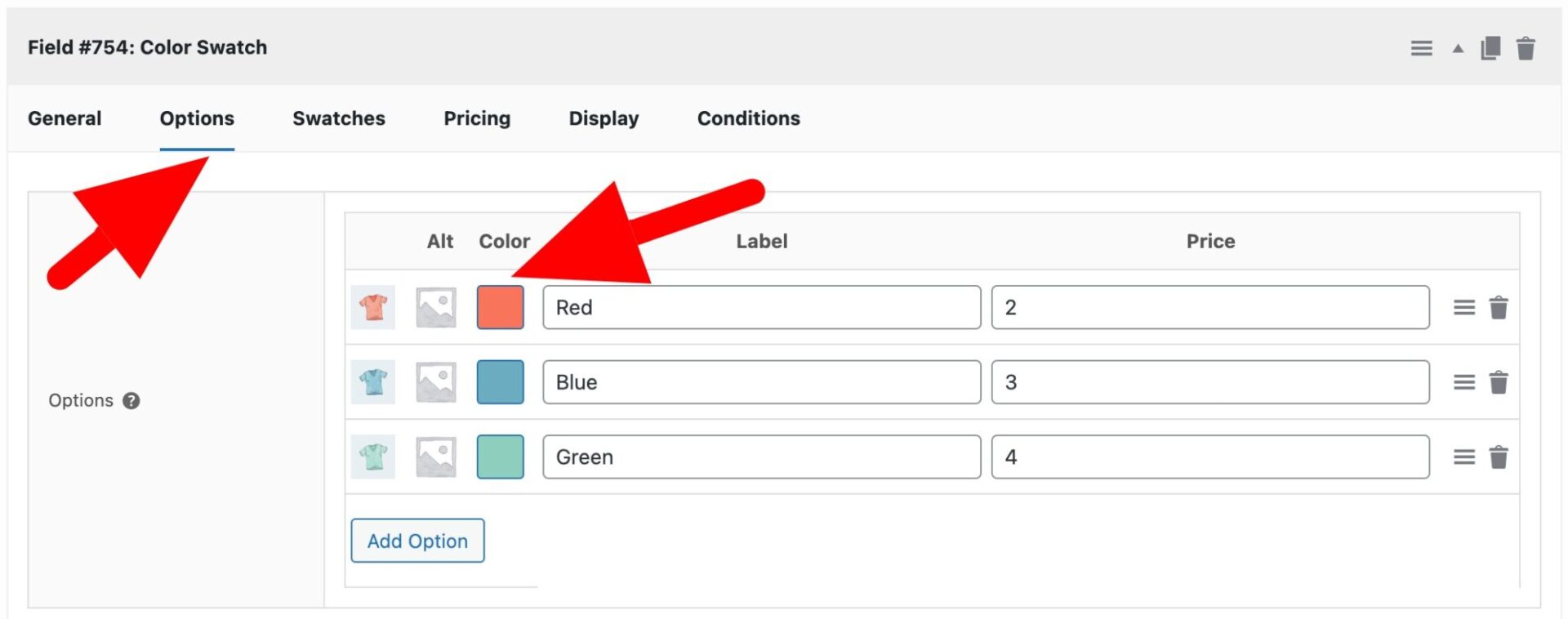Click the trash icon for the Red option

pyautogui.click(x=1499, y=307)
